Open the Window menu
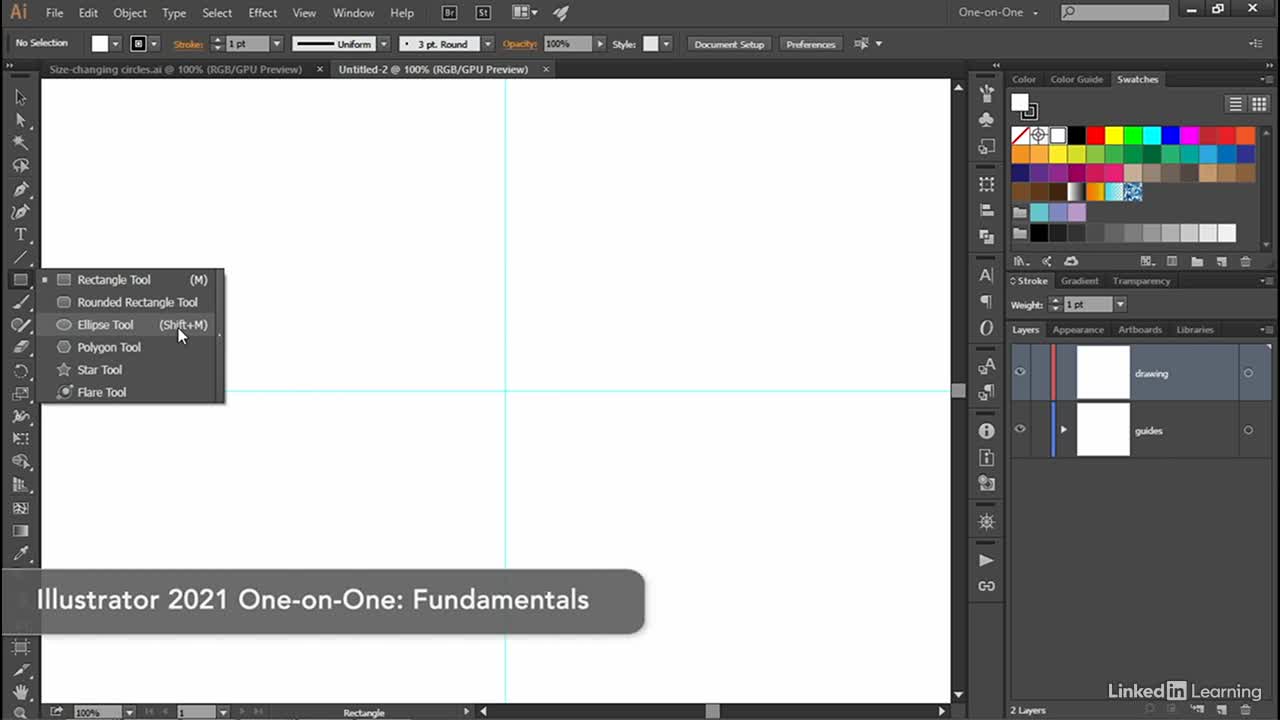The height and width of the screenshot is (720, 1280). pos(353,13)
